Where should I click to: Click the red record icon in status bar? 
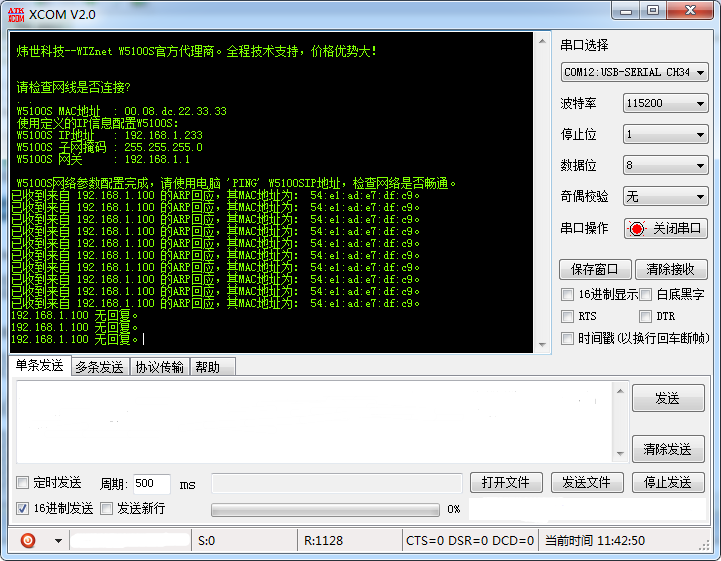pos(28,540)
